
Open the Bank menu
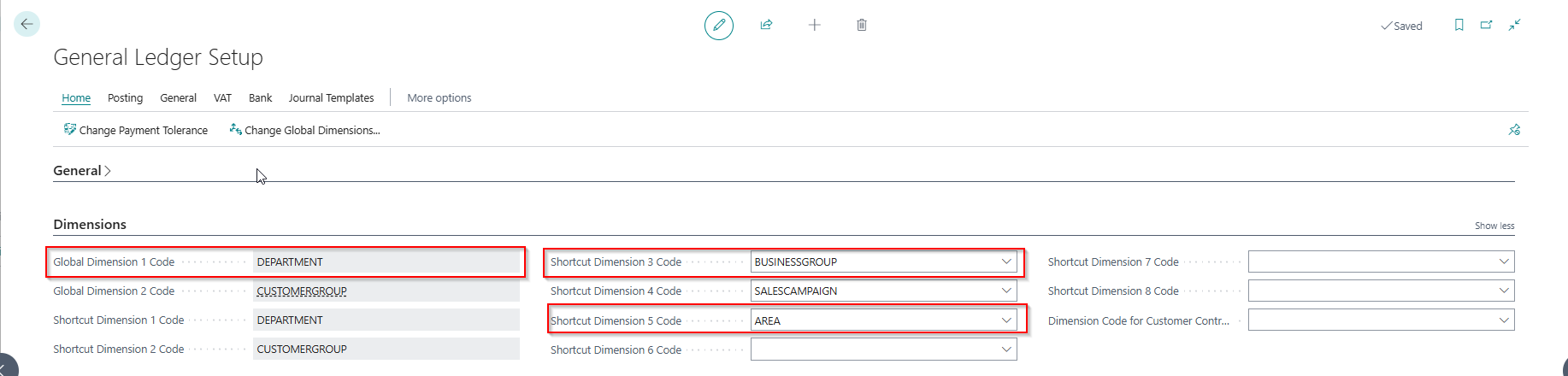(260, 97)
